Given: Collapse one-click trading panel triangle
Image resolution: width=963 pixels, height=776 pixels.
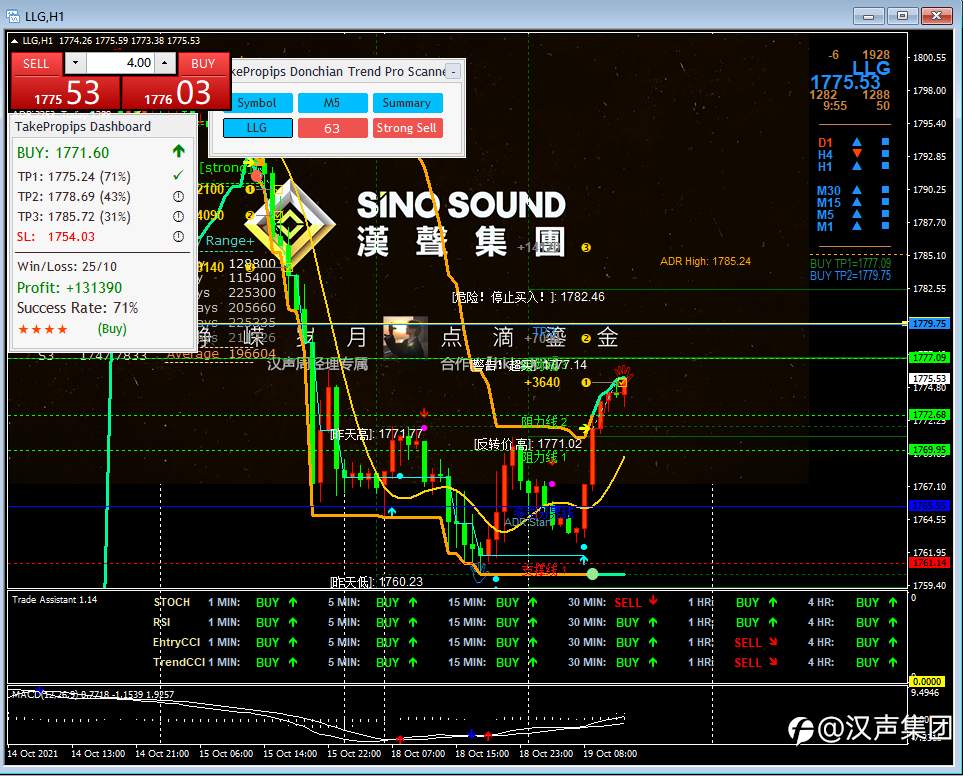Looking at the screenshot, I should 14,41.
